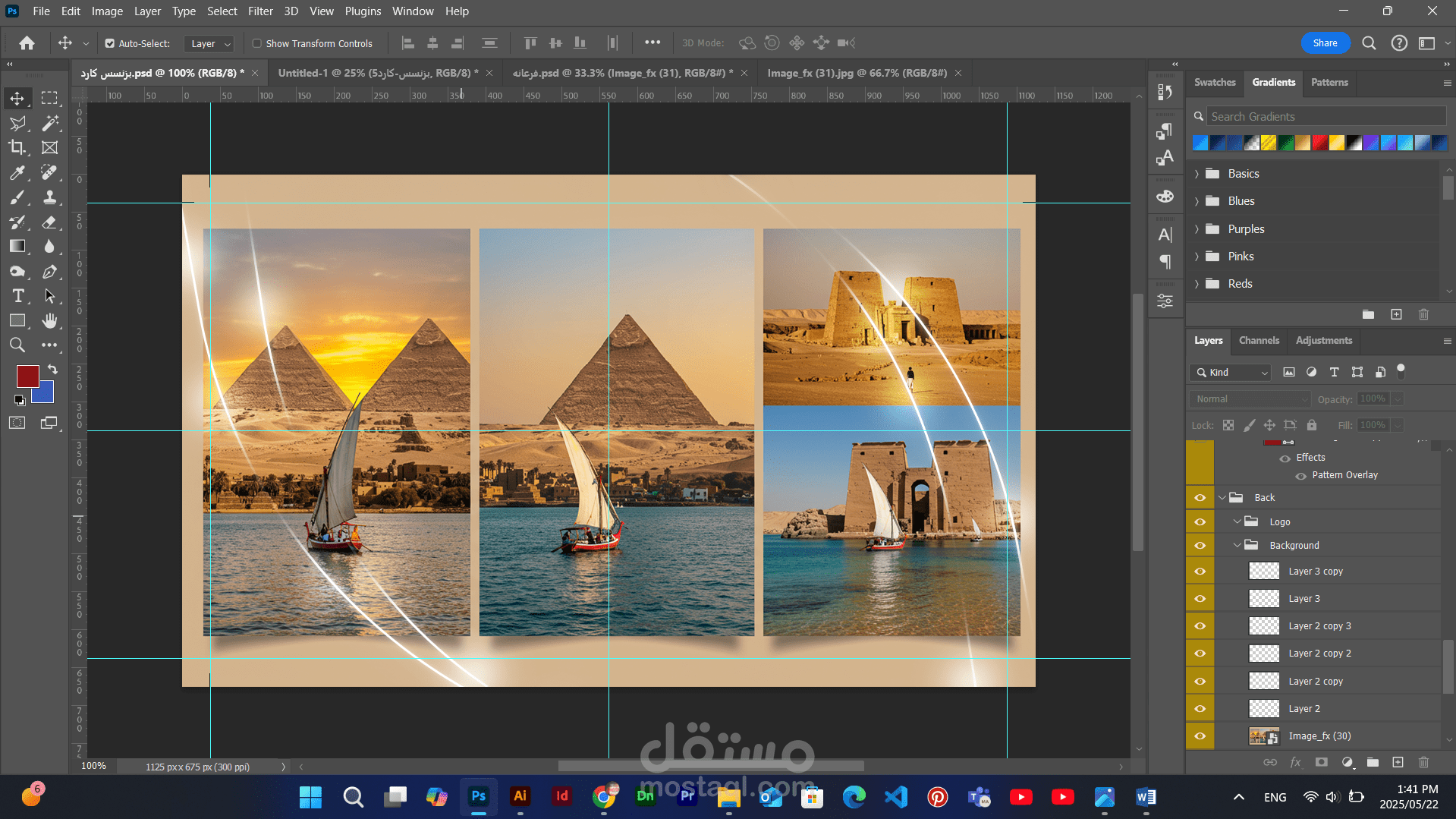
Task: Hide the Layer 3 copy layer
Action: point(1200,572)
